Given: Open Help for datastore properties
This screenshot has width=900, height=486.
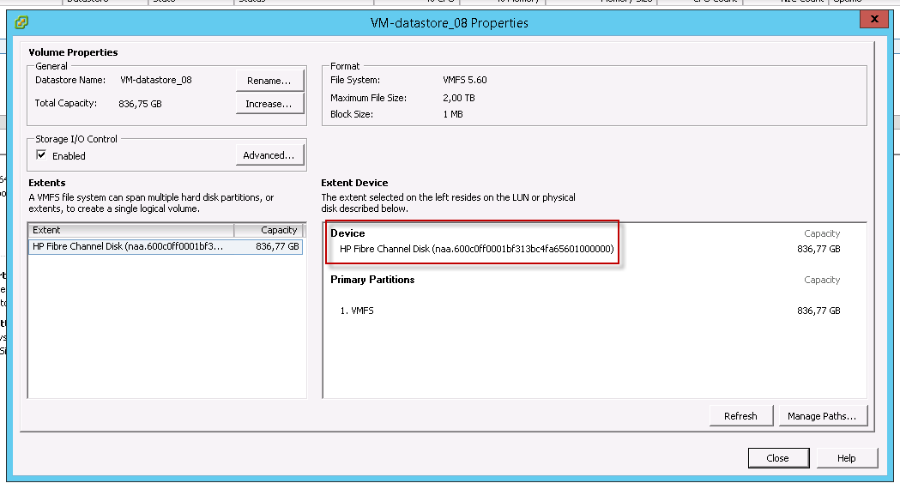Looking at the screenshot, I should (x=845, y=458).
